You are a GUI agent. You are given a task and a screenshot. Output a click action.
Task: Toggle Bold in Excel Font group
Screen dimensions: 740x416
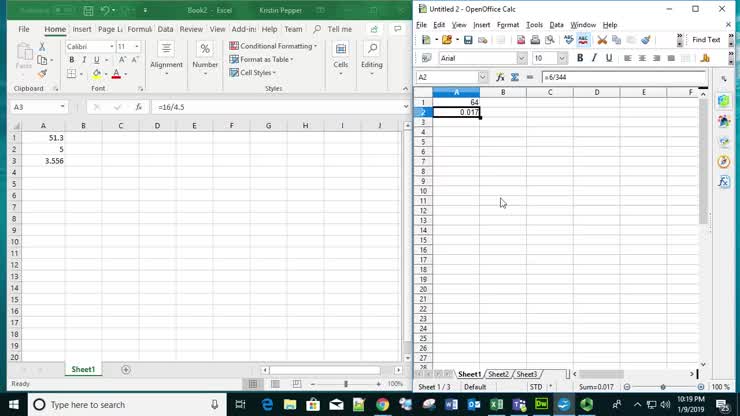72,60
